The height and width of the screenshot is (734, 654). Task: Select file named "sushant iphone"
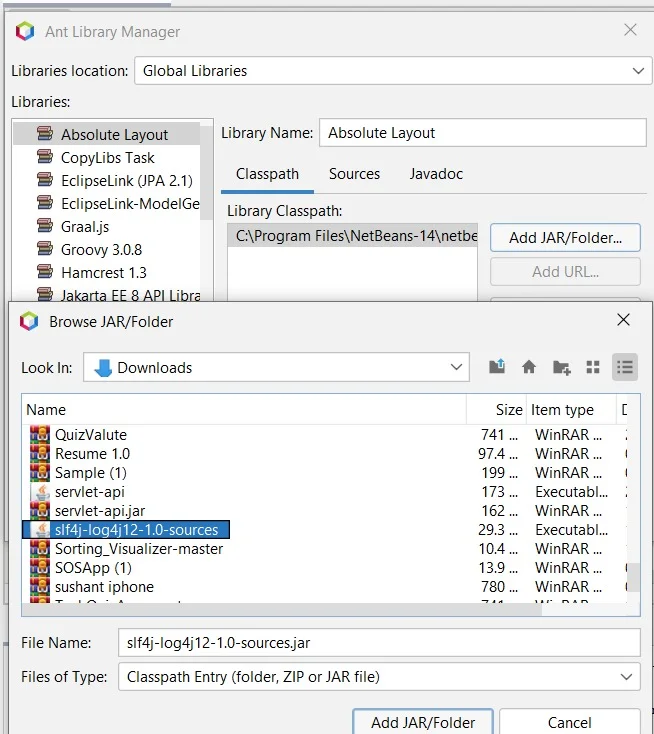pyautogui.click(x=104, y=587)
